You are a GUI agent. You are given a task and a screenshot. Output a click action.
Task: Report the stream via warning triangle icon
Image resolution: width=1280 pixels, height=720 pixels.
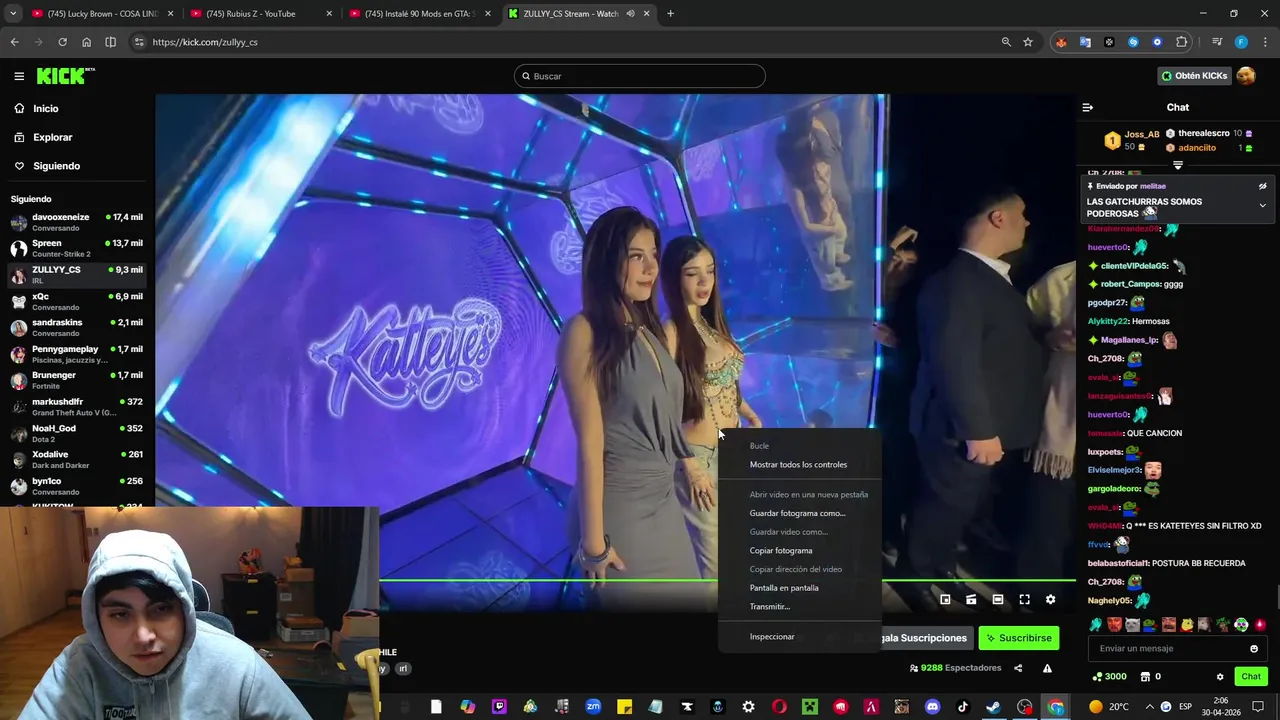(x=1047, y=668)
